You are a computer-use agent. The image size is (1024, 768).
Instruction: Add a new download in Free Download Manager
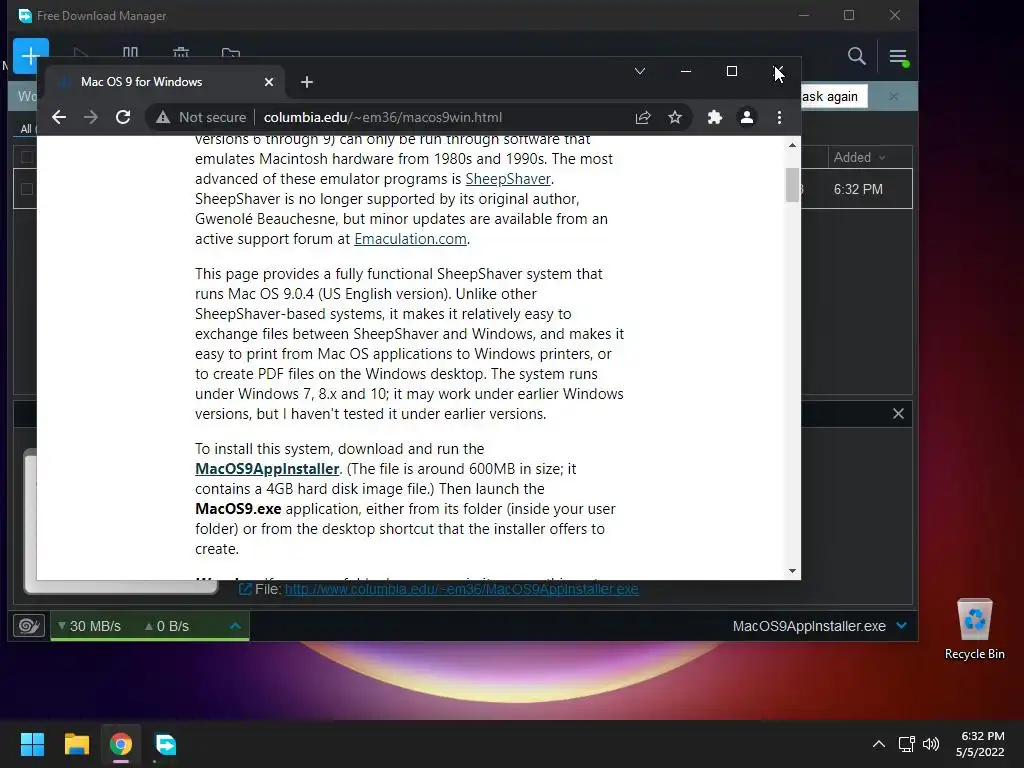(31, 56)
